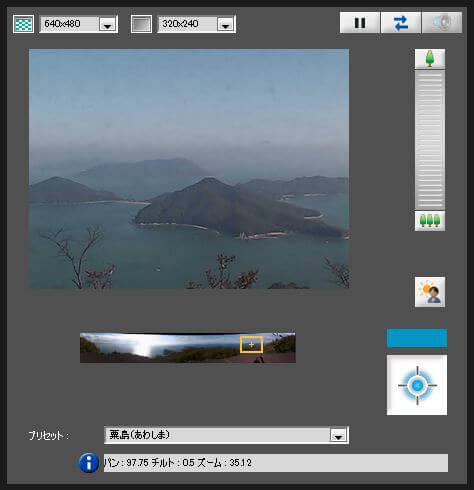Viewport: 474px width, 490px height.
Task: Click the zoom slider track
Action: [430, 140]
